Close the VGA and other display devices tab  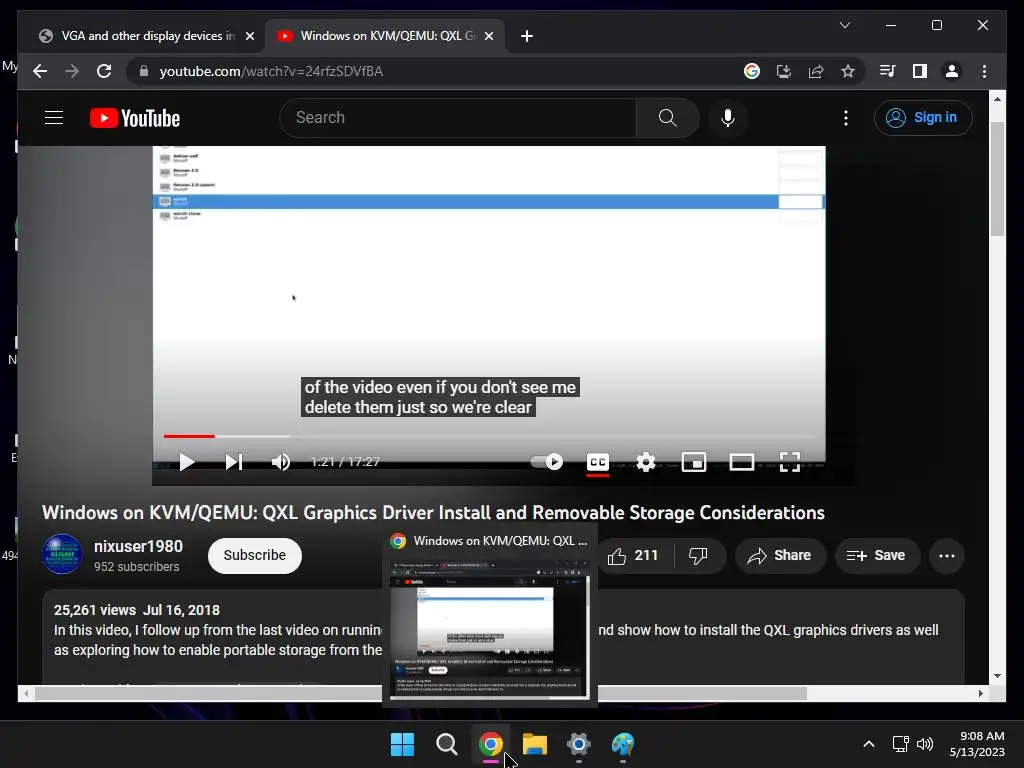tap(249, 36)
